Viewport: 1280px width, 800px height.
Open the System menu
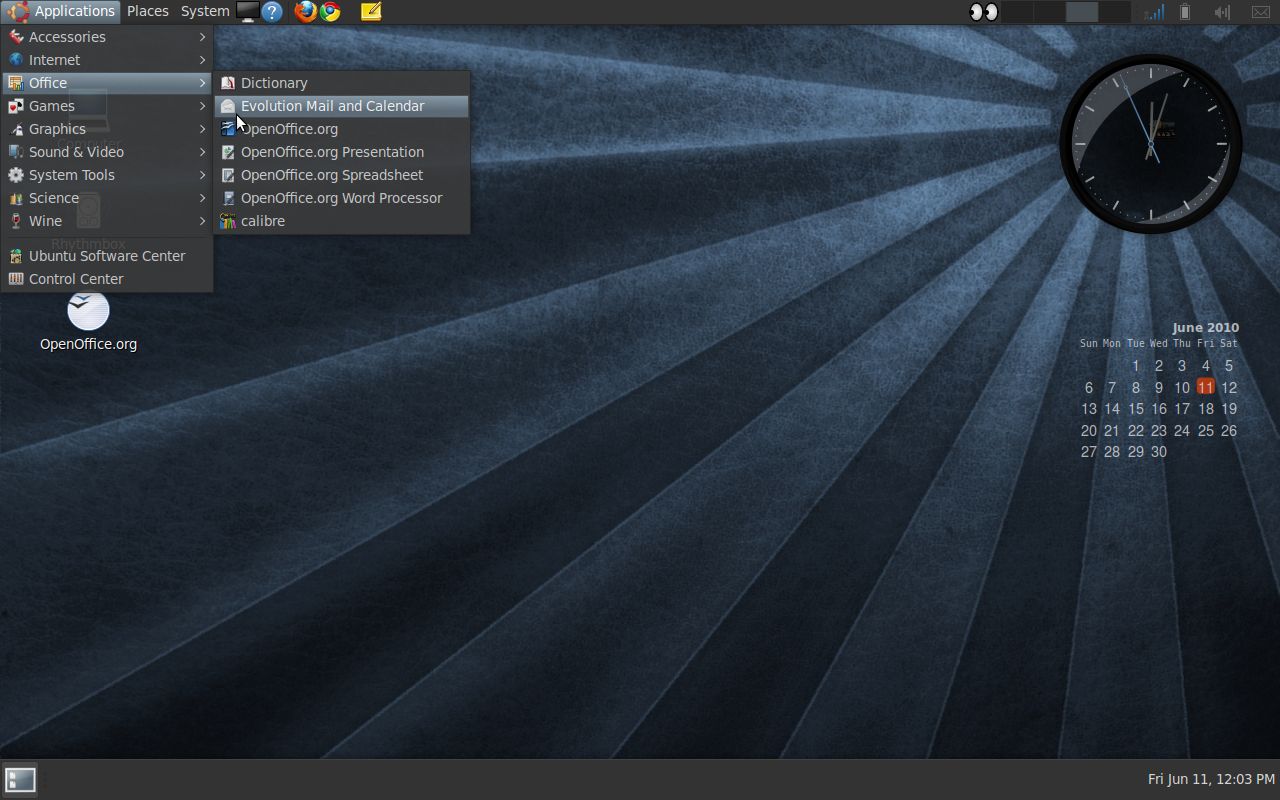point(205,11)
